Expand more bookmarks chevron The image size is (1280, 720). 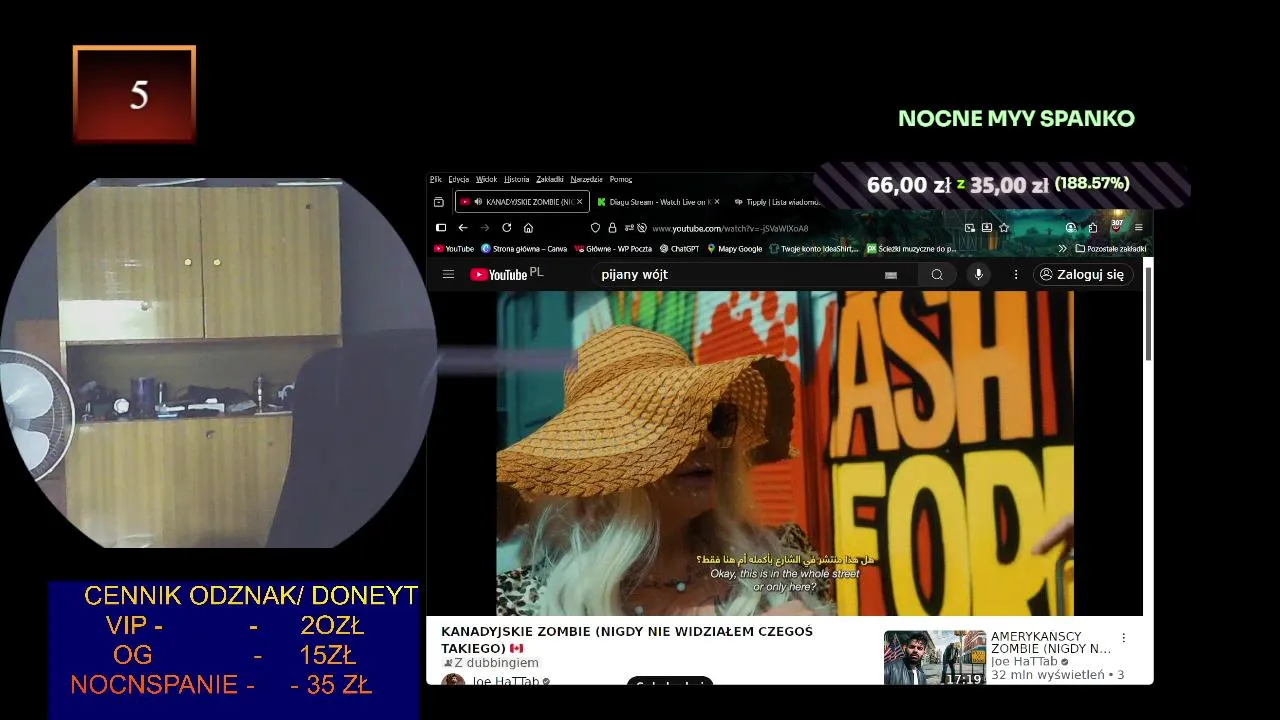coord(1062,249)
